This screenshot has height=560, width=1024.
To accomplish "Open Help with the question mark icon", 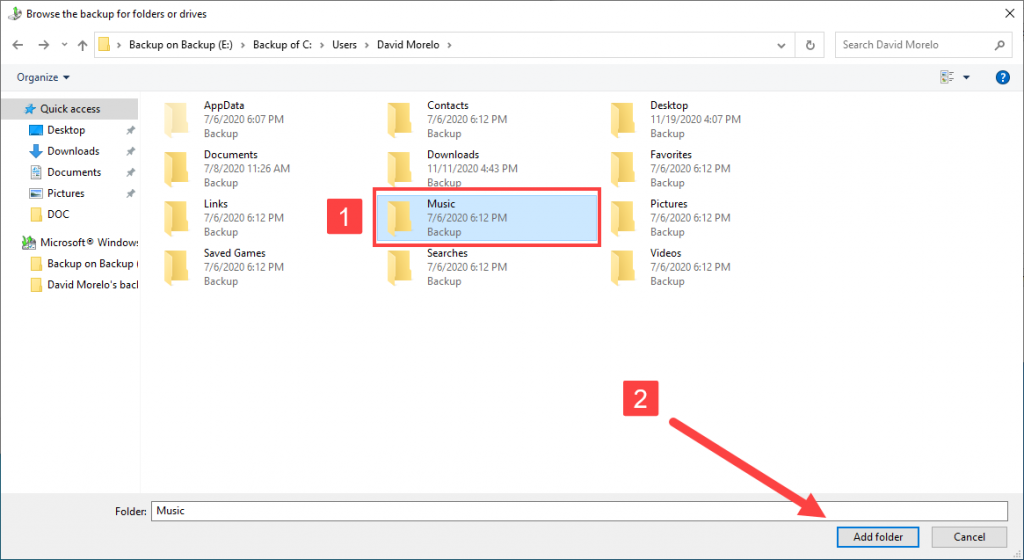I will [1002, 77].
